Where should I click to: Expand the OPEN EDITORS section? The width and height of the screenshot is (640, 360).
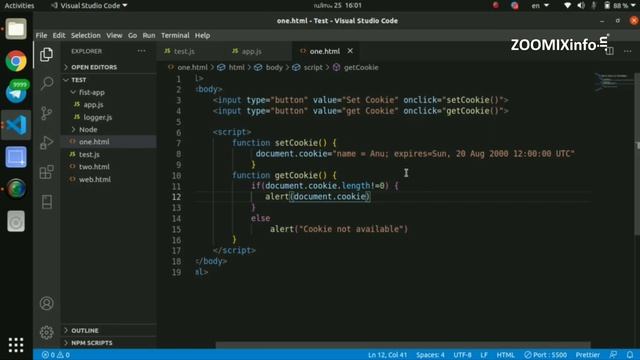(x=94, y=67)
